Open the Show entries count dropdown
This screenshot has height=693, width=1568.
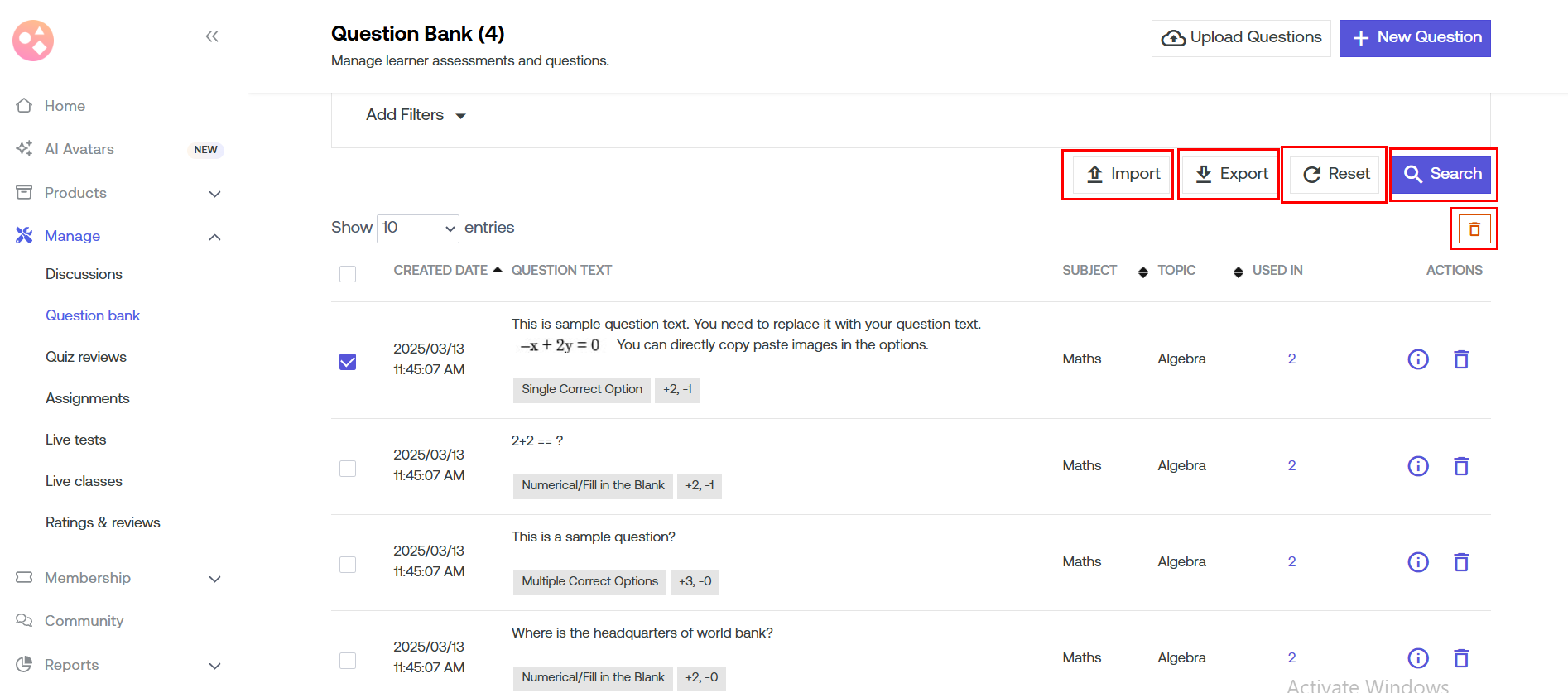418,228
